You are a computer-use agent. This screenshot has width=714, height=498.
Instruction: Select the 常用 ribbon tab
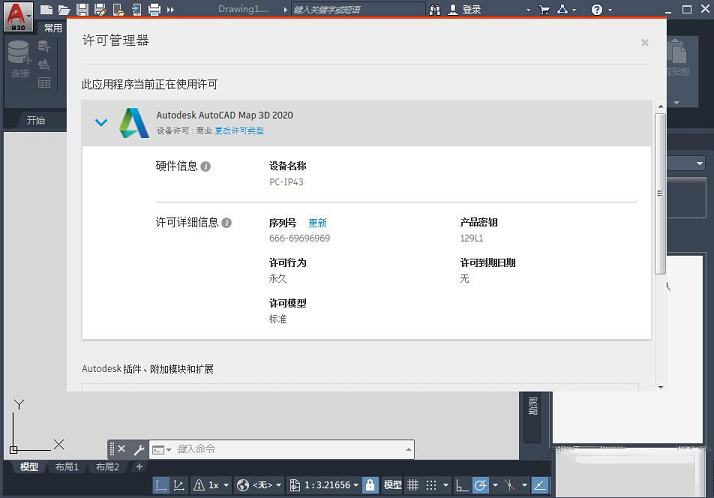click(53, 28)
